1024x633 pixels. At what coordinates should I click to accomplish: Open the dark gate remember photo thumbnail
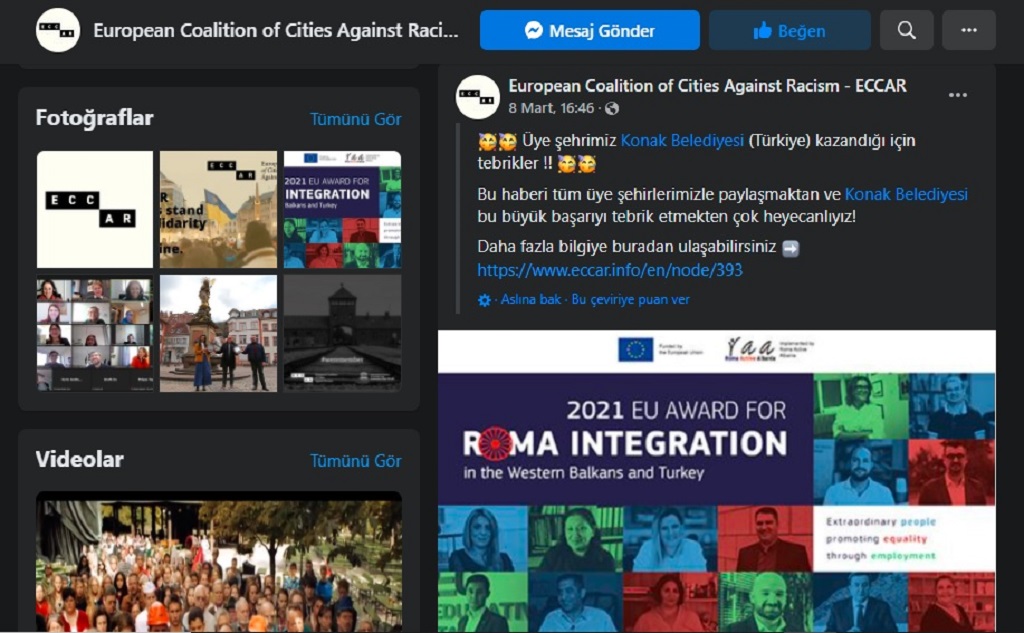tap(342, 333)
